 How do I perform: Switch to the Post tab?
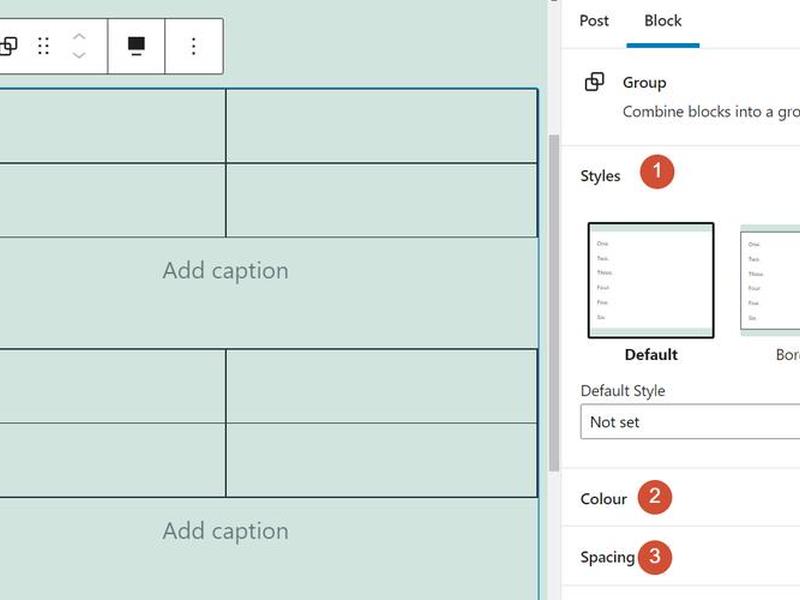594,21
